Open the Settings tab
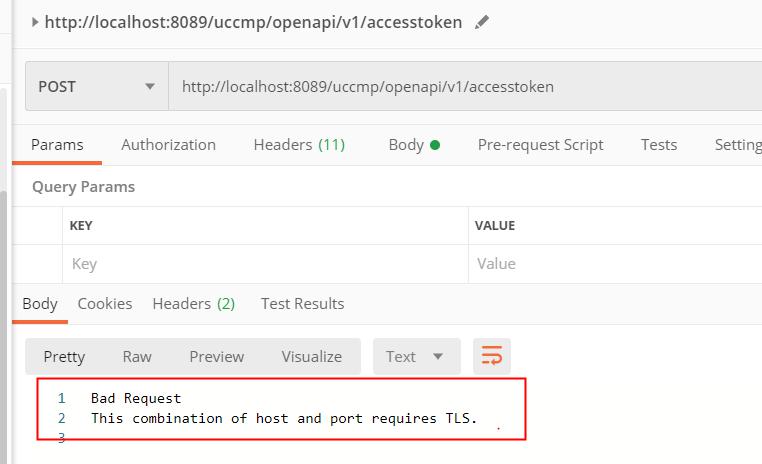This screenshot has height=464, width=762. 738,145
